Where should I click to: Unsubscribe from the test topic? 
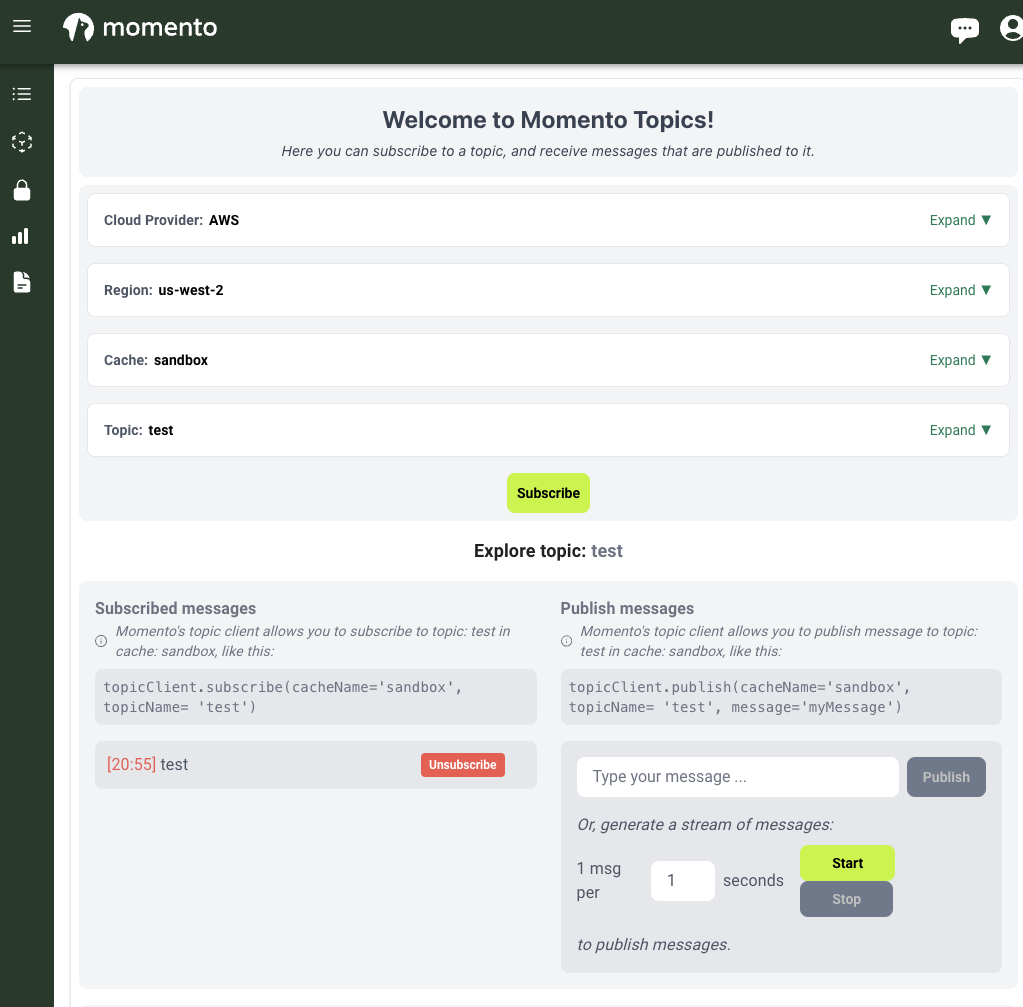click(463, 765)
